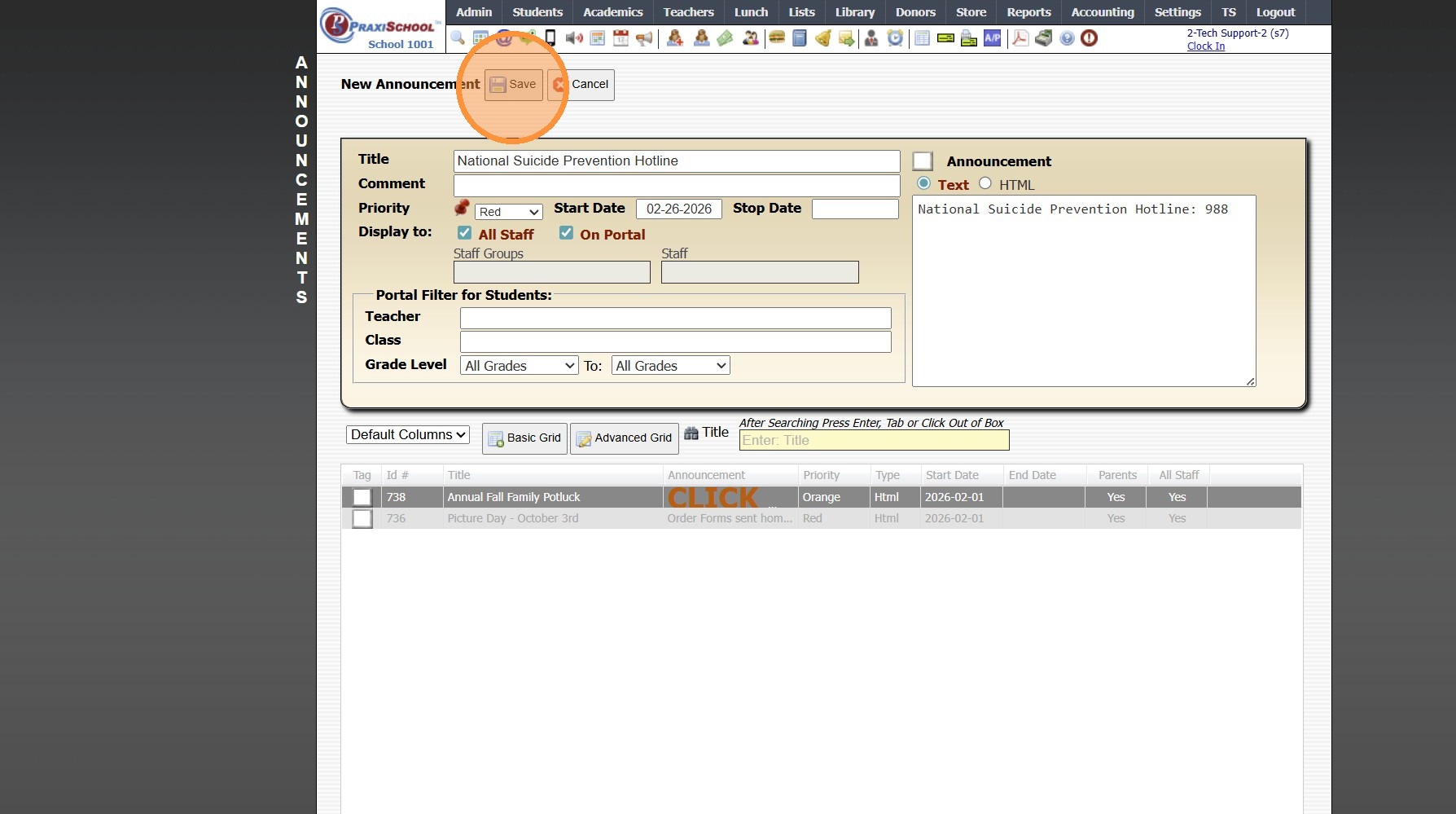The height and width of the screenshot is (814, 1456).
Task: Click the red exclamation alert icon
Action: [1090, 37]
